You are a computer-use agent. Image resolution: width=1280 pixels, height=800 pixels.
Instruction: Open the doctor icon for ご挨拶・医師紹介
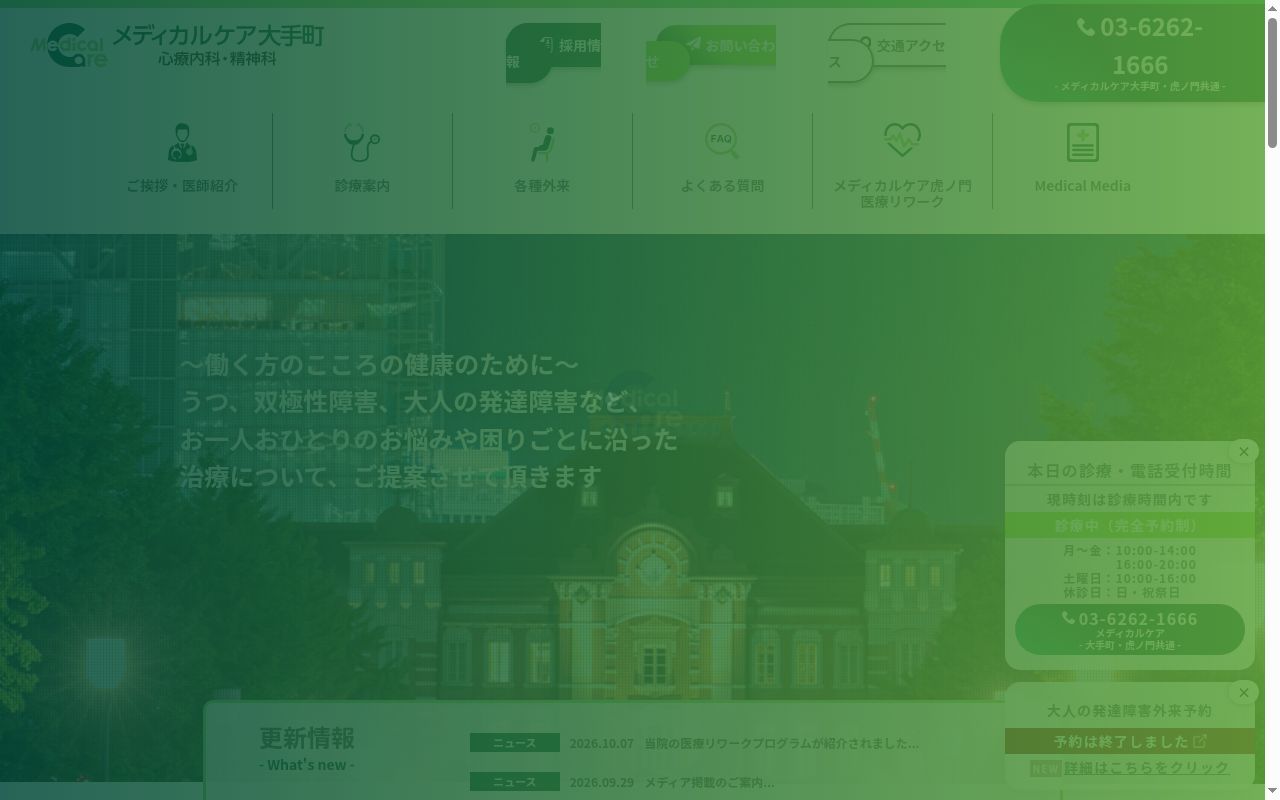click(x=182, y=142)
